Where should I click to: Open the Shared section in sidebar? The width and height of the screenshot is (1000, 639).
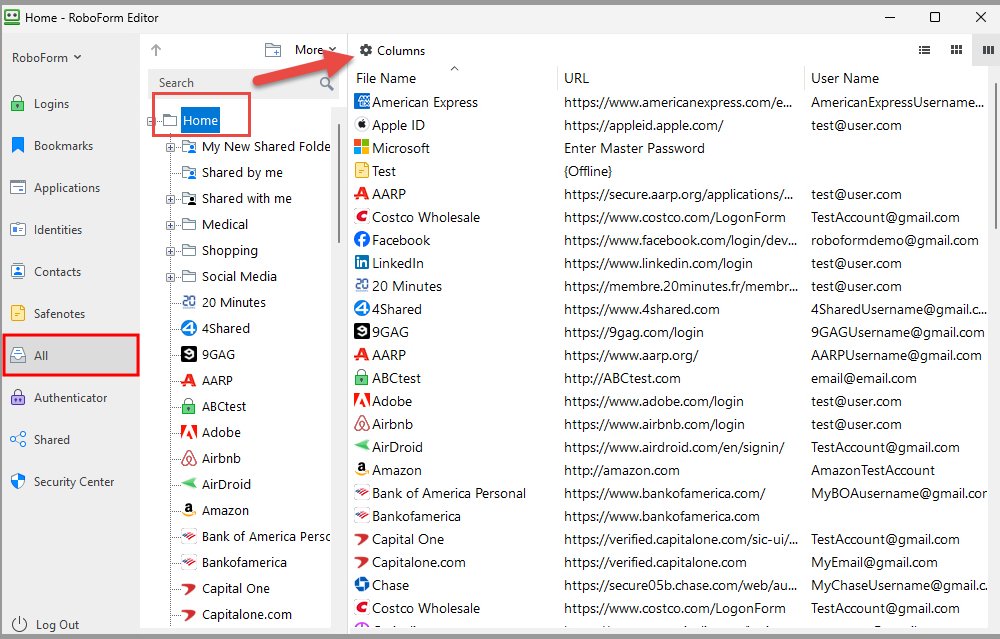pos(40,439)
